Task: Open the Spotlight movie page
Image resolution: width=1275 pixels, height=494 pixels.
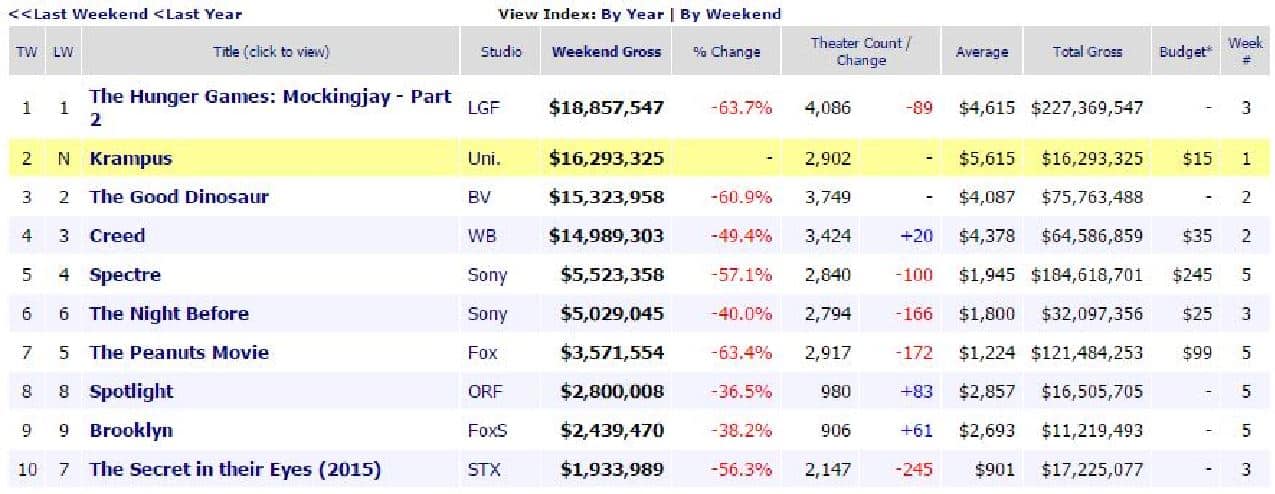Action: [130, 392]
